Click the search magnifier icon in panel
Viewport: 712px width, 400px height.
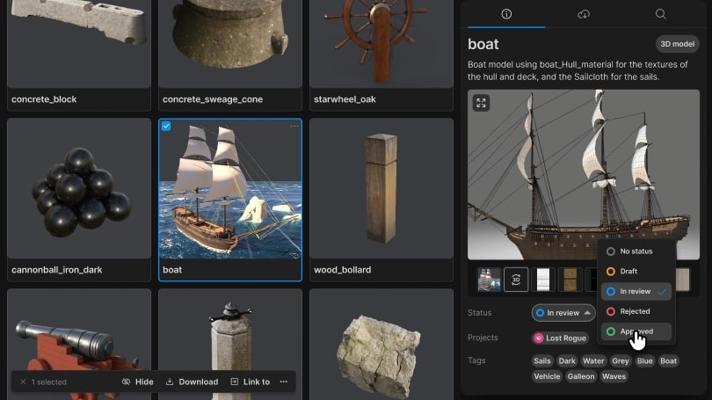tap(661, 14)
